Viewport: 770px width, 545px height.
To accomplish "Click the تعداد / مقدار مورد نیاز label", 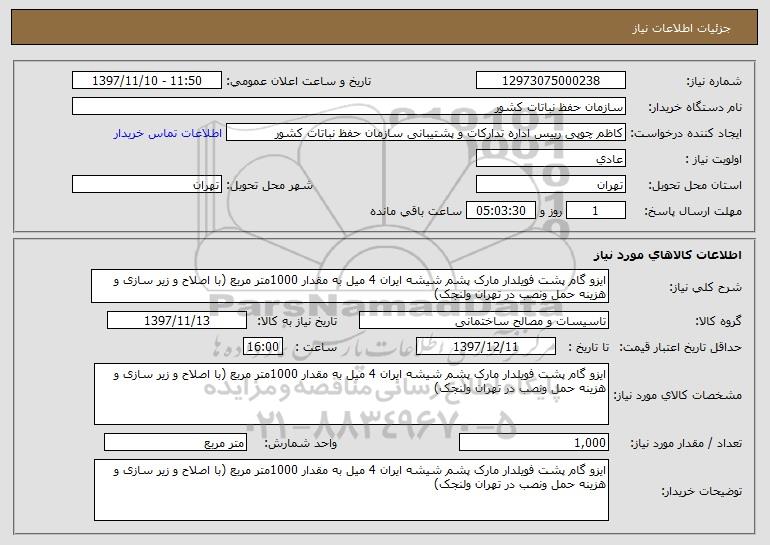I will click(686, 443).
